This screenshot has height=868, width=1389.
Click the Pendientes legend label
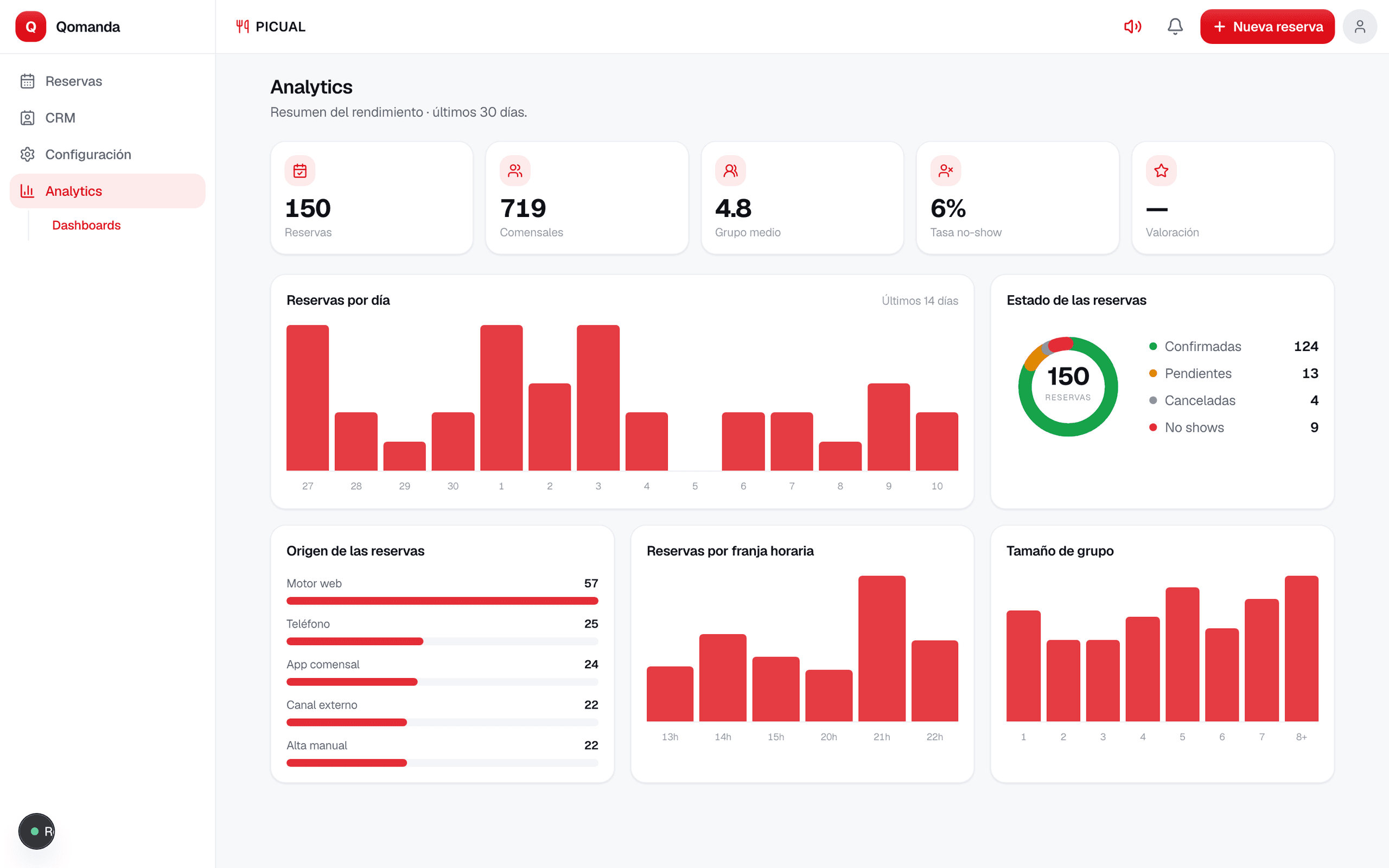pos(1198,373)
